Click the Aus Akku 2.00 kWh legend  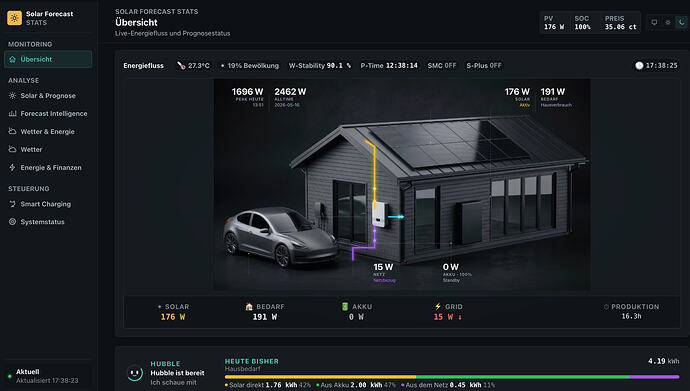[x=356, y=385]
